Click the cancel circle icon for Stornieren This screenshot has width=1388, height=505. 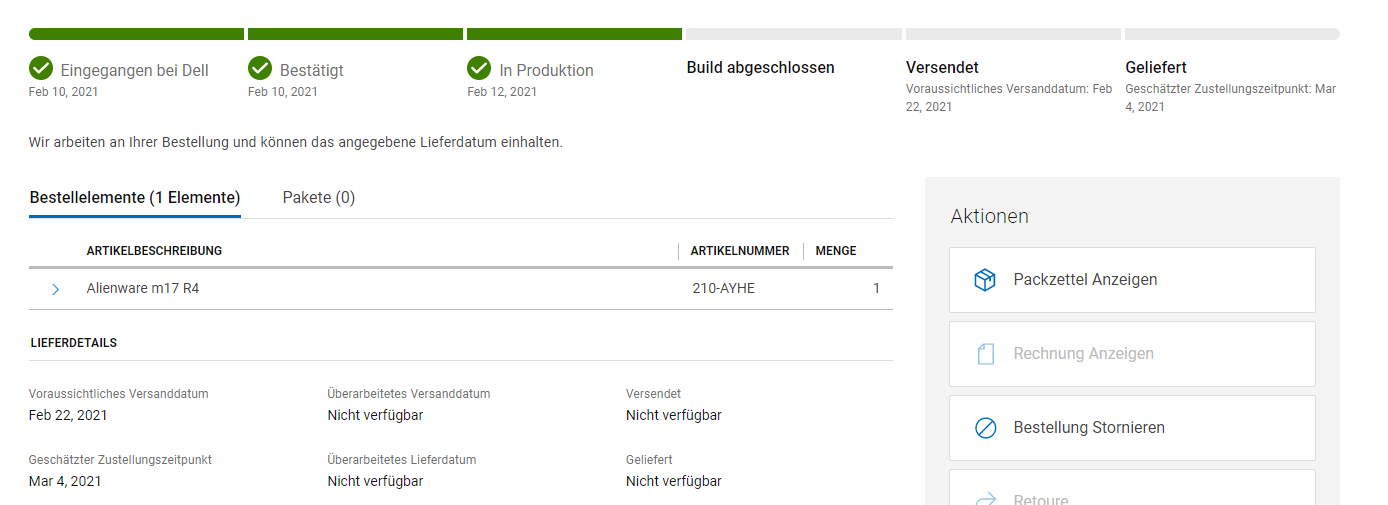(x=985, y=428)
